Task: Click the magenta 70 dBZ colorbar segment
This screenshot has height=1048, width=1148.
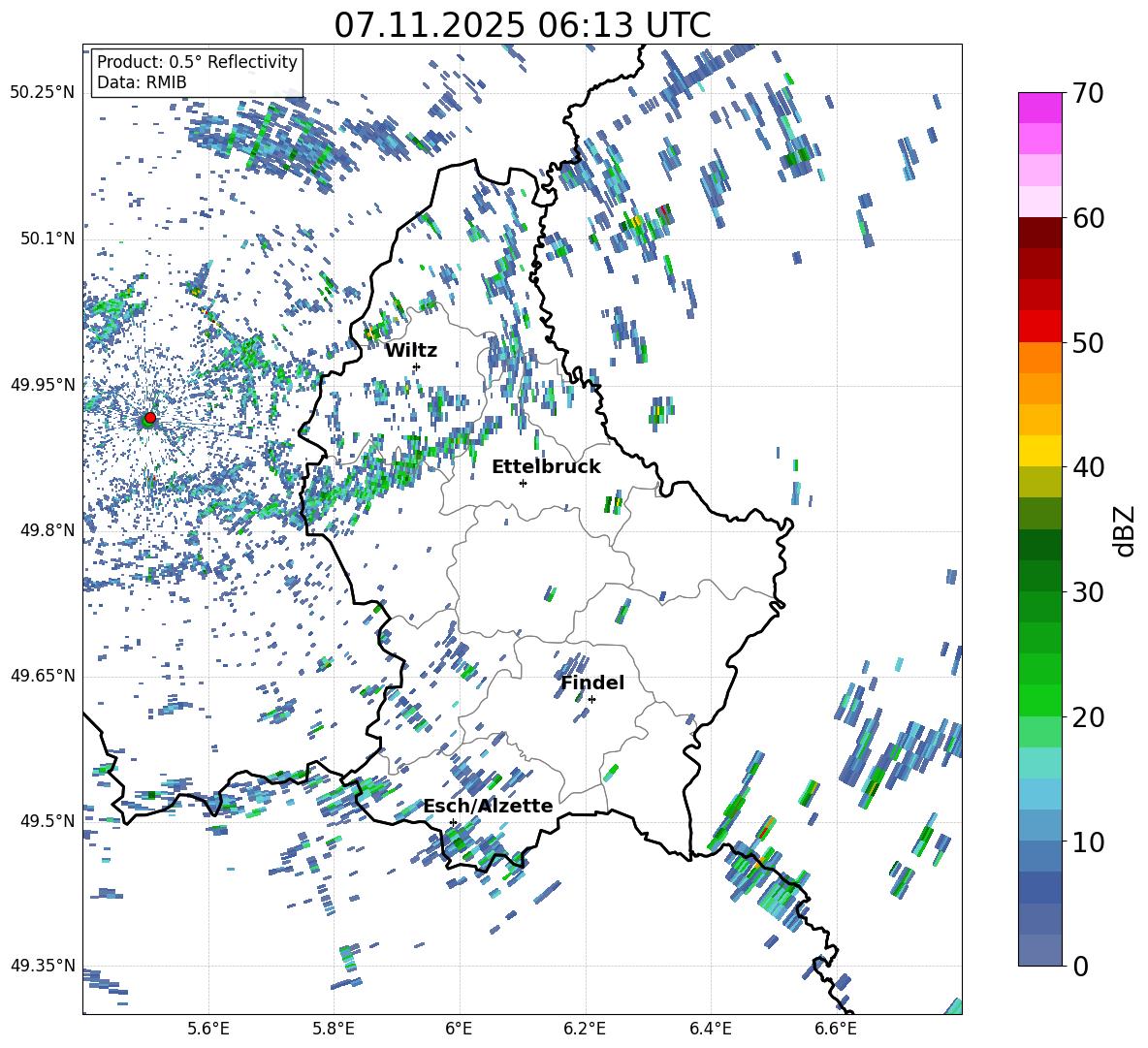Action: (1040, 108)
